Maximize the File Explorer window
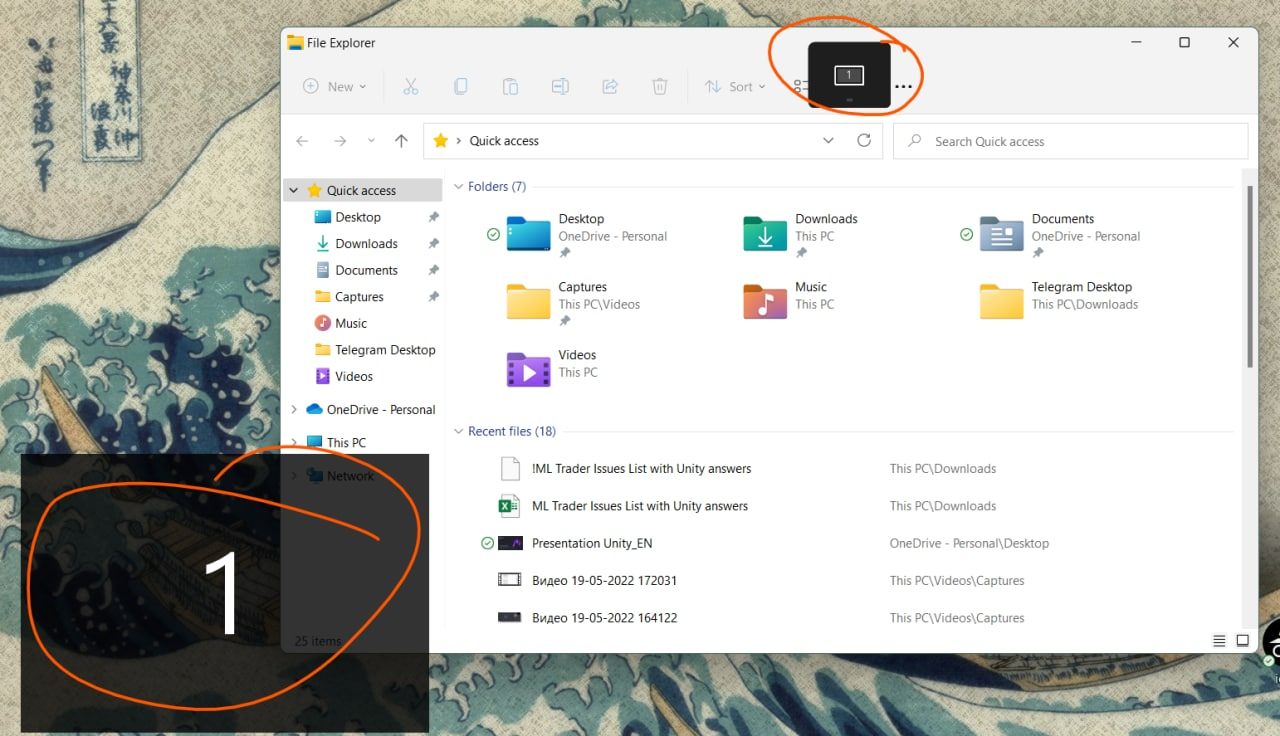The image size is (1280, 736). pyautogui.click(x=1184, y=42)
